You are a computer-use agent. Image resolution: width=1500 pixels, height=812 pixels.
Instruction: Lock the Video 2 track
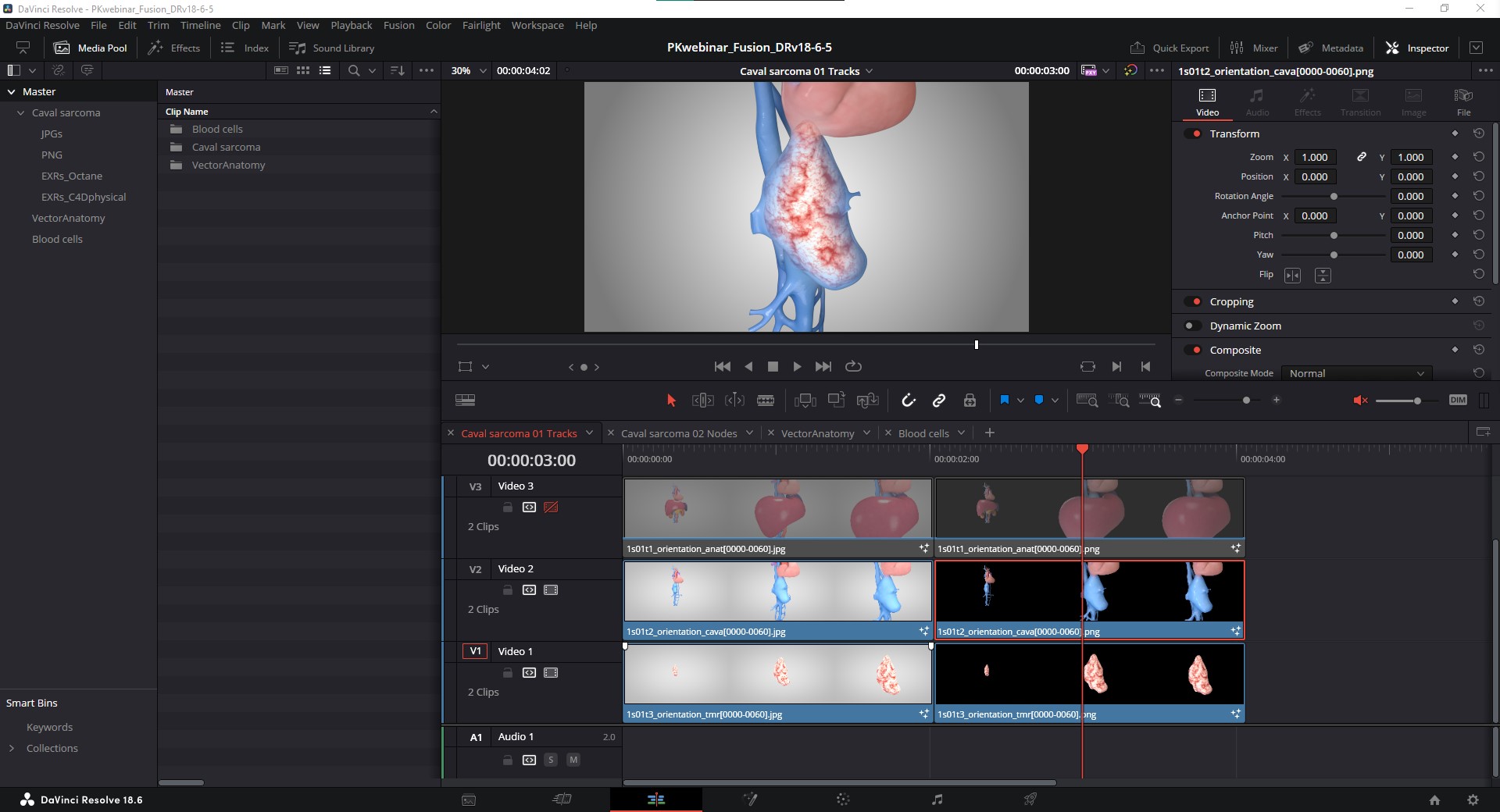click(x=507, y=589)
